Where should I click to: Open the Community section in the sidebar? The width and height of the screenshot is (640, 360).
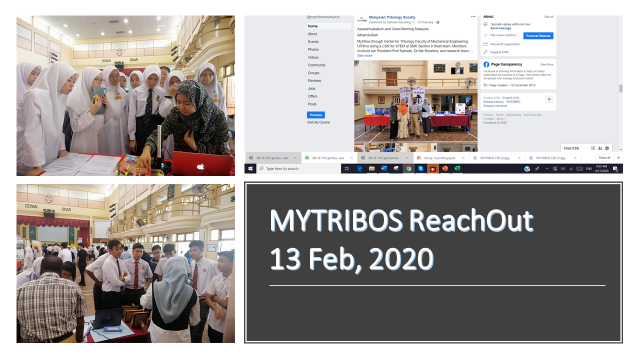coord(317,65)
